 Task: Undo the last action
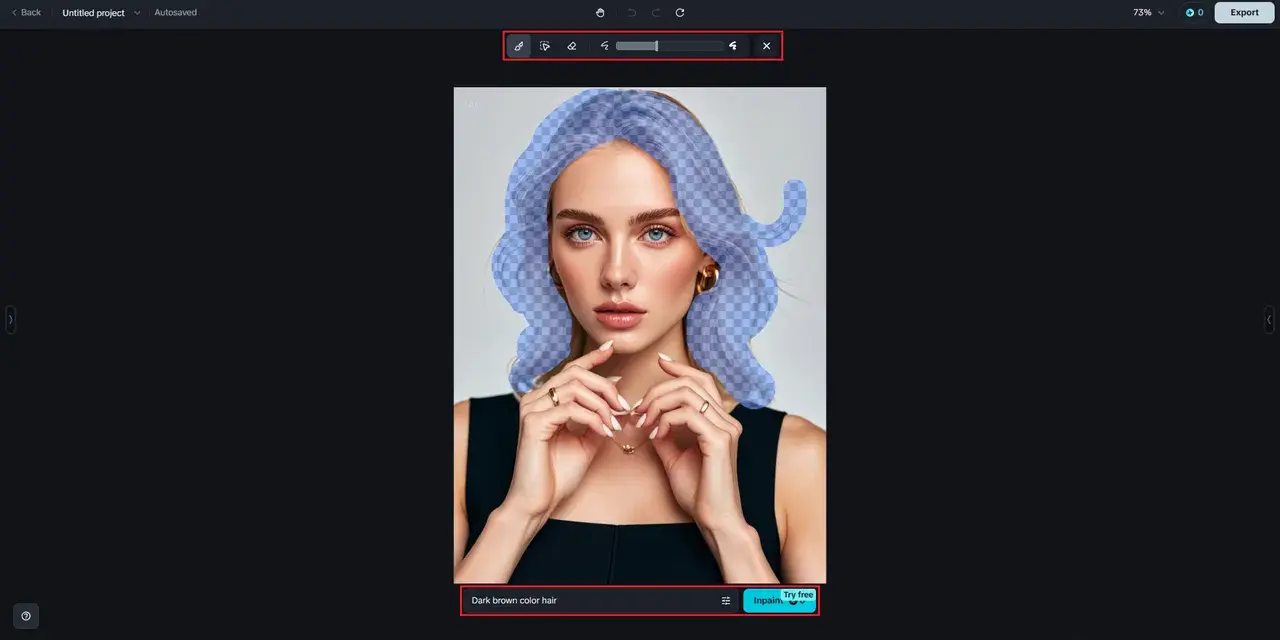(x=632, y=13)
